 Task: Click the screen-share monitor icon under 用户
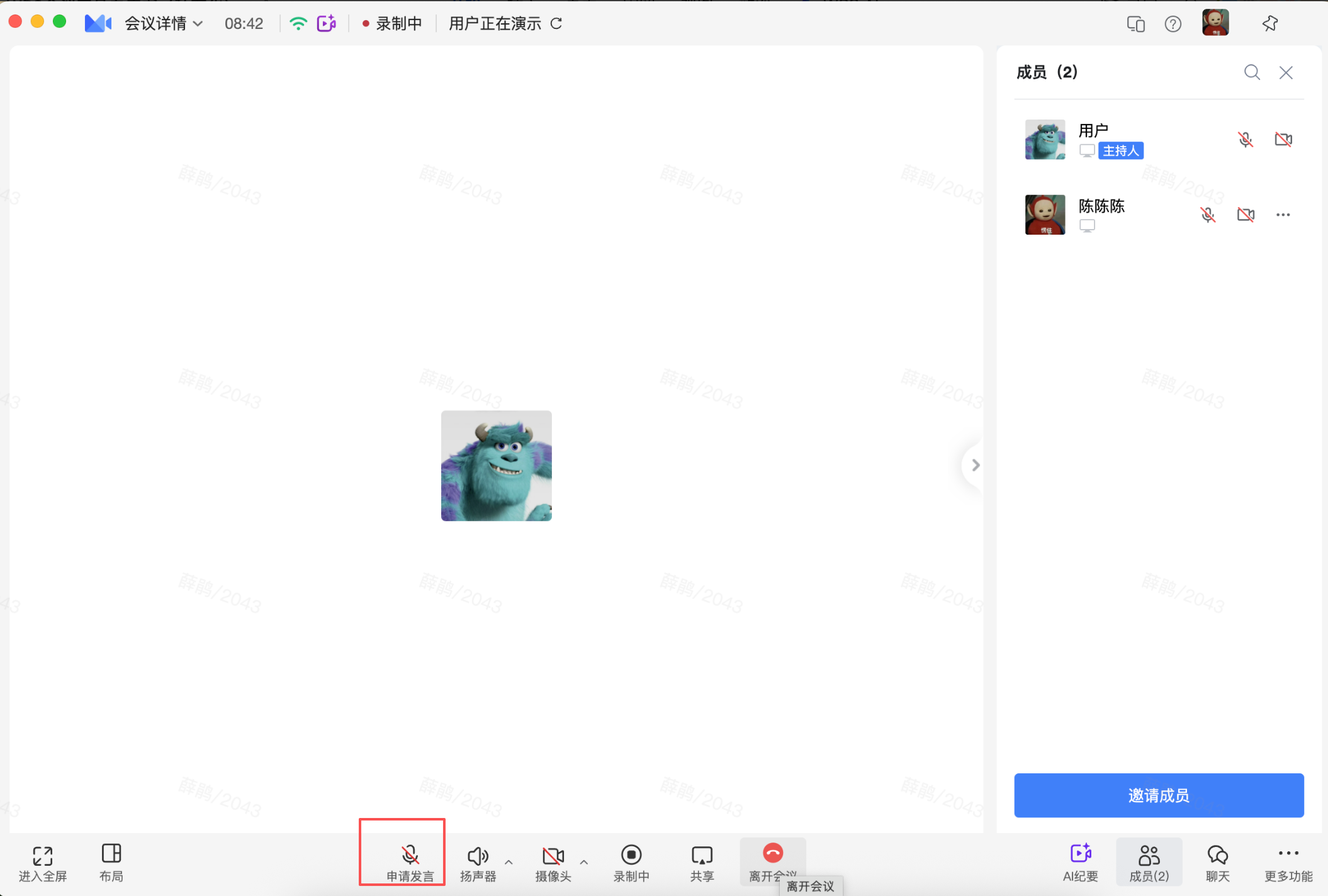click(1087, 151)
